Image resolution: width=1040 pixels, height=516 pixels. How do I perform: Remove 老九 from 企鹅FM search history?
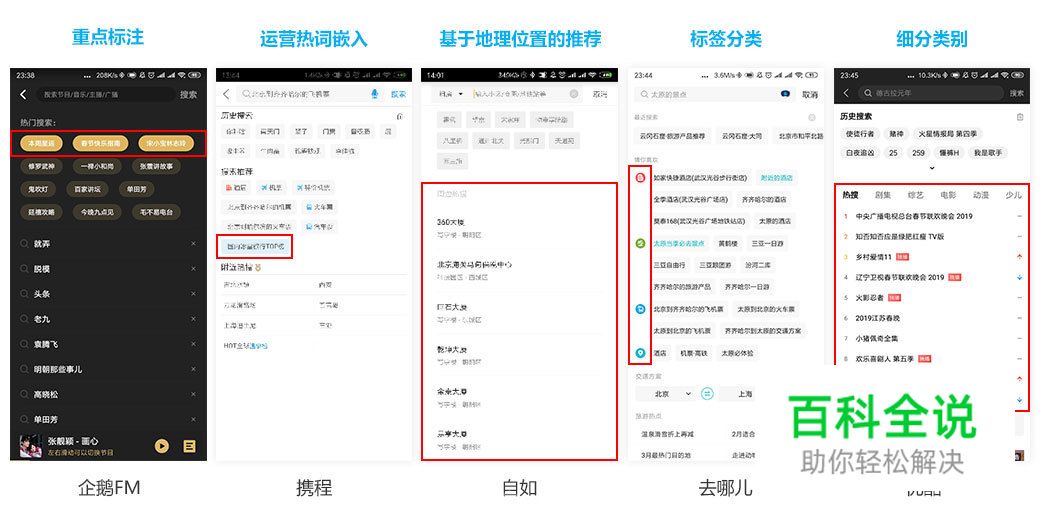(193, 319)
